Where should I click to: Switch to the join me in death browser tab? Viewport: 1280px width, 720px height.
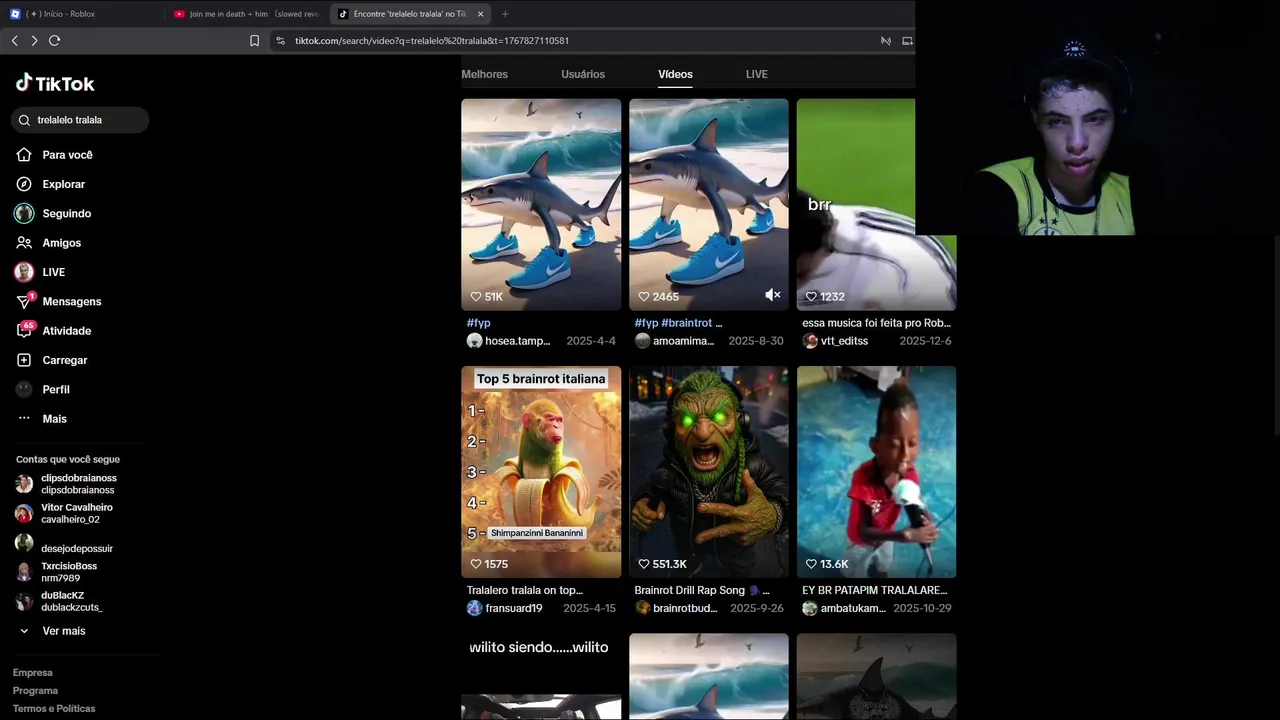[245, 14]
